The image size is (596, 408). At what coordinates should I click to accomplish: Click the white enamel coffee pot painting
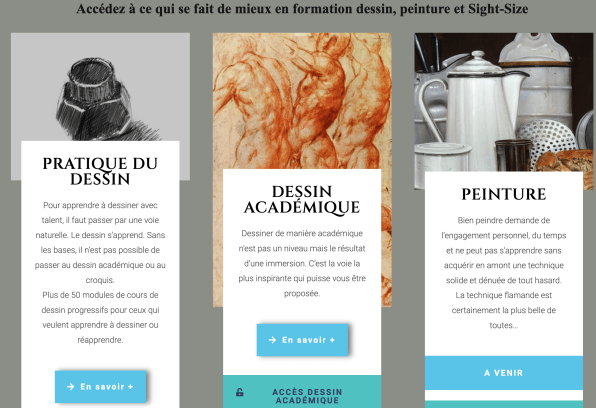504,102
